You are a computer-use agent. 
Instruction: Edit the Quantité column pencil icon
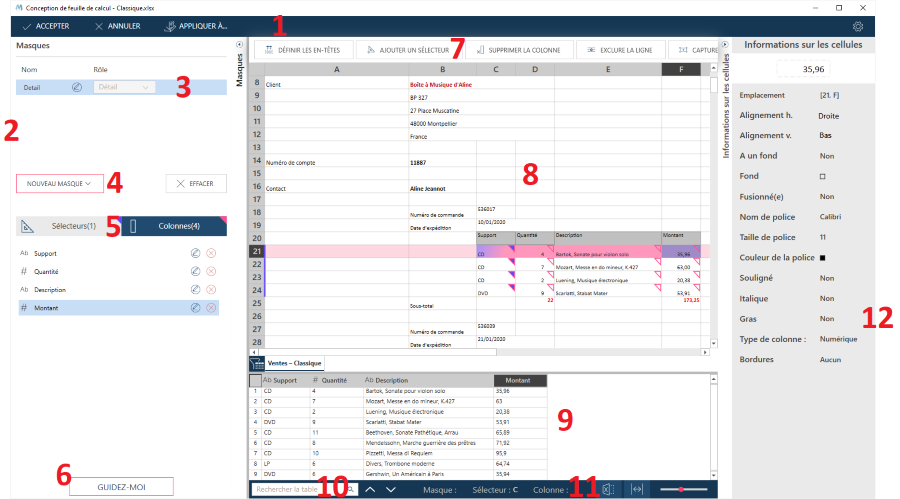[195, 271]
